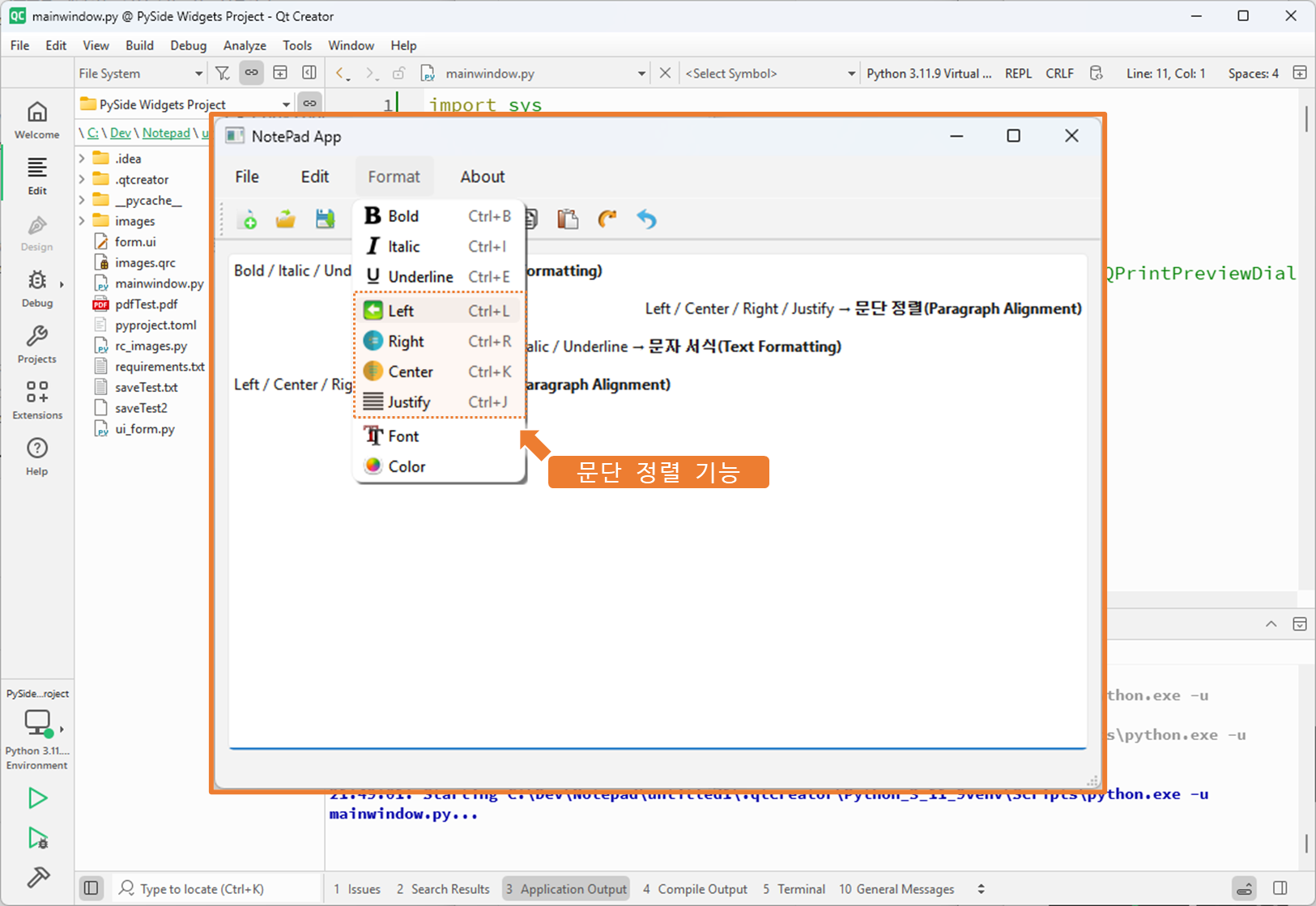Click Open folder icon in NotePad toolbar
Image resolution: width=1316 pixels, height=906 pixels.
[x=285, y=219]
